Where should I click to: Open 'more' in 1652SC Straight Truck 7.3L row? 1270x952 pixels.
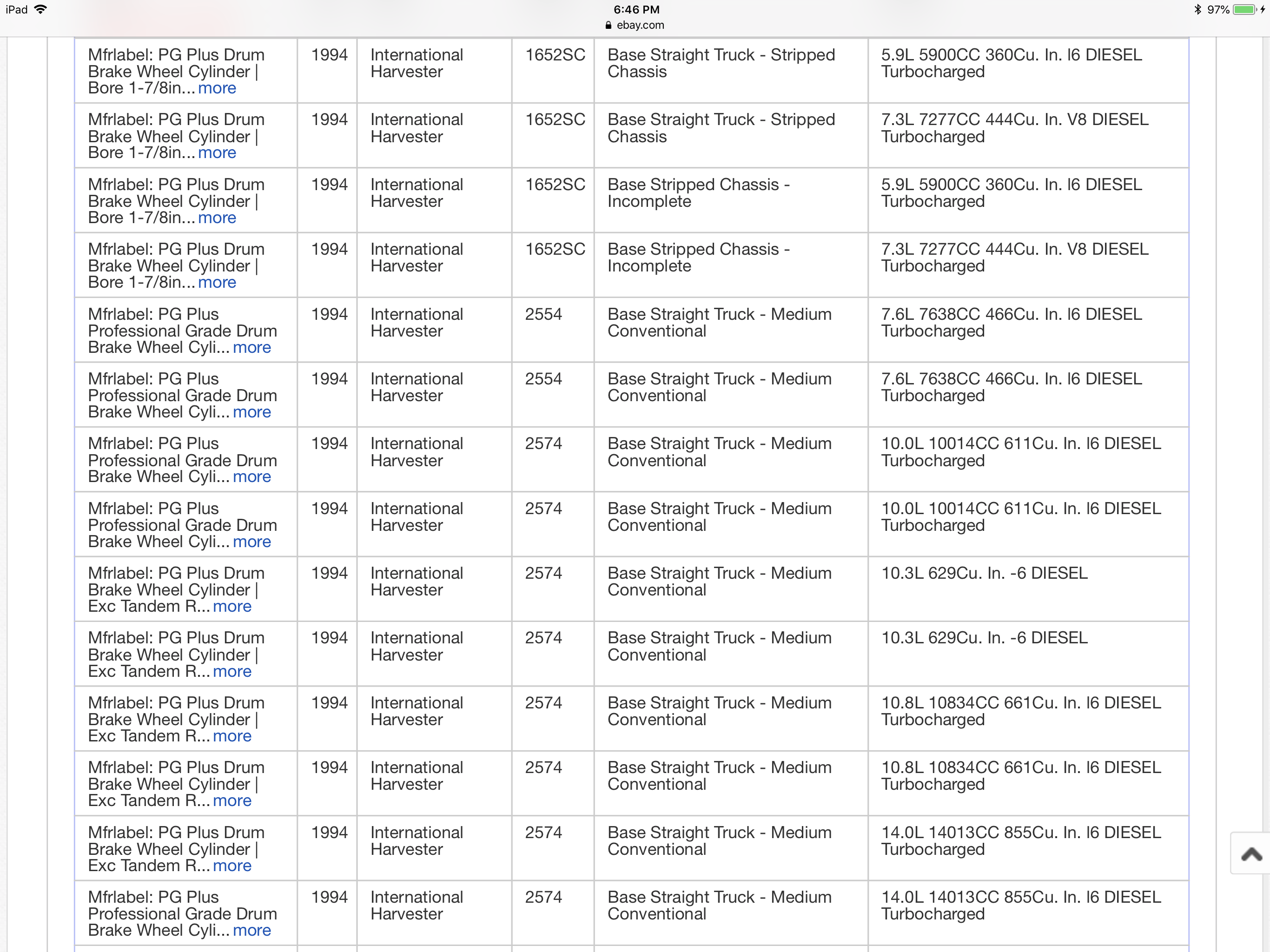click(x=217, y=153)
